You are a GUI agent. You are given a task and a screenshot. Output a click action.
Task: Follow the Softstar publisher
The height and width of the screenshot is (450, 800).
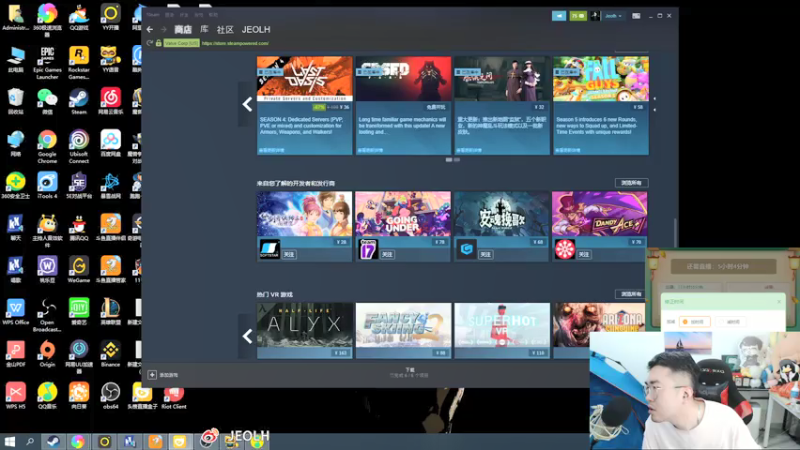[289, 254]
